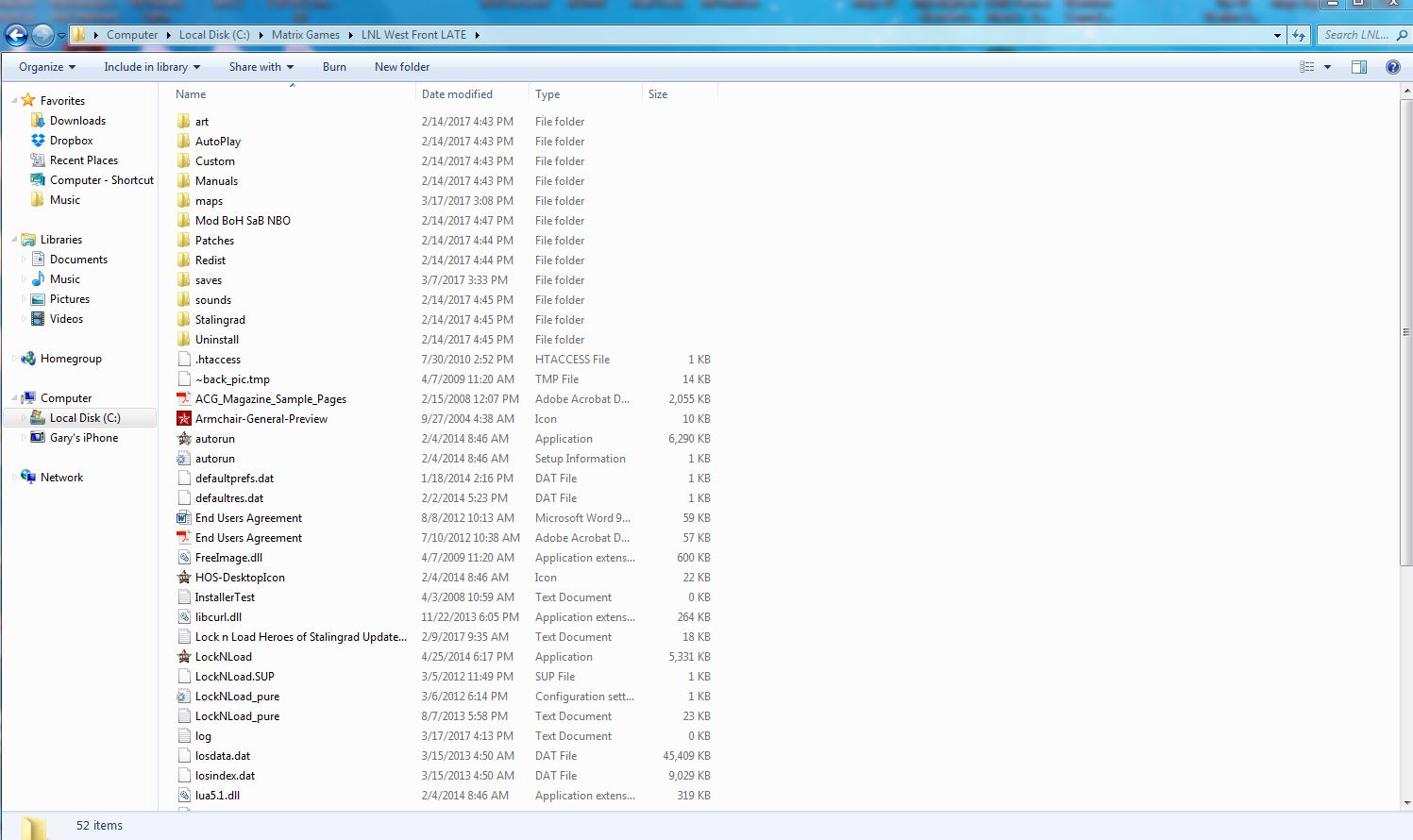Viewport: 1413px width, 840px height.
Task: Select the Lock n Load Heroes of Stalingrad Update file
Action: tap(301, 637)
